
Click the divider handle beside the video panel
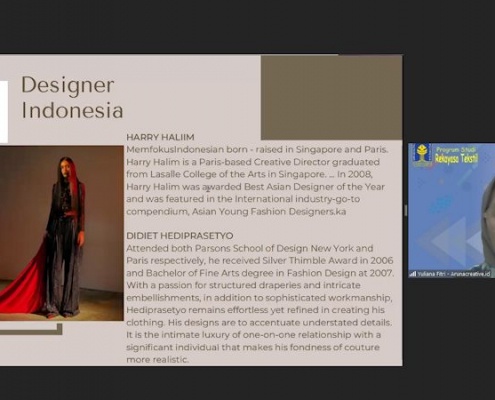[405, 210]
